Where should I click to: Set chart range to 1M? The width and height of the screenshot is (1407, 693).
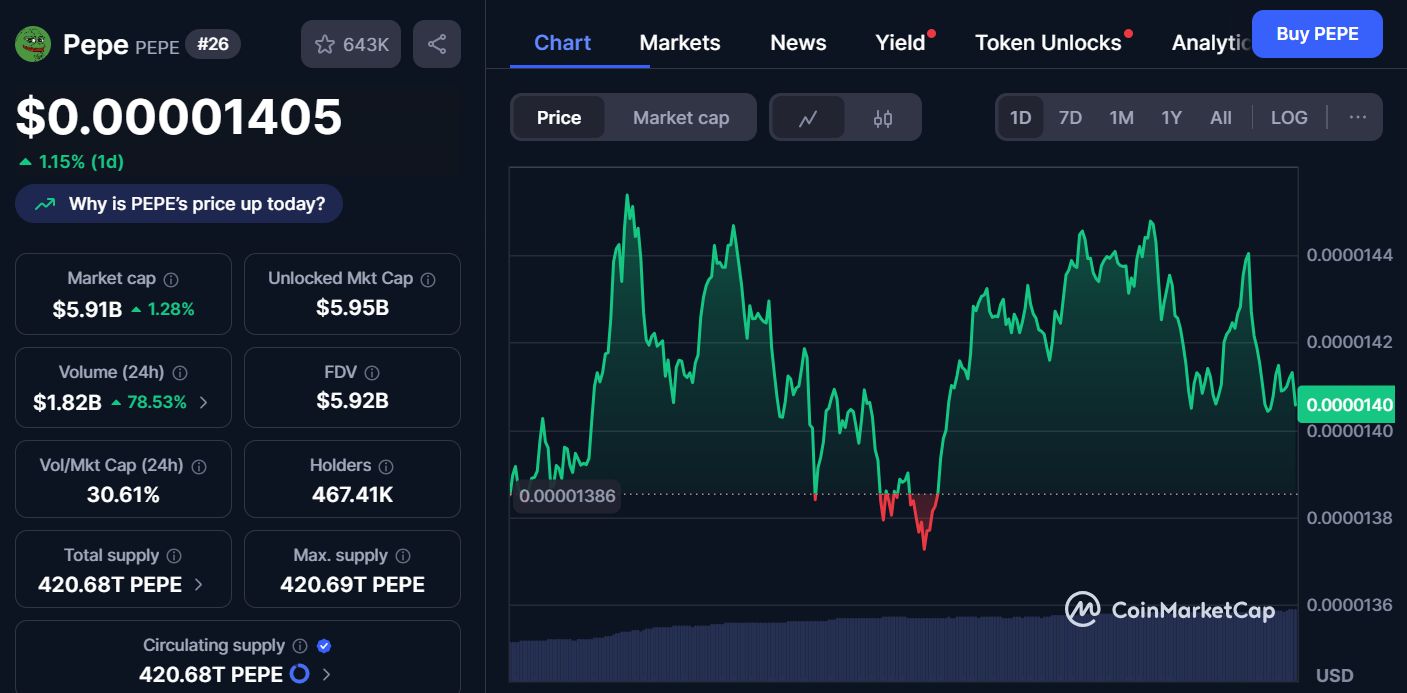coord(1121,118)
